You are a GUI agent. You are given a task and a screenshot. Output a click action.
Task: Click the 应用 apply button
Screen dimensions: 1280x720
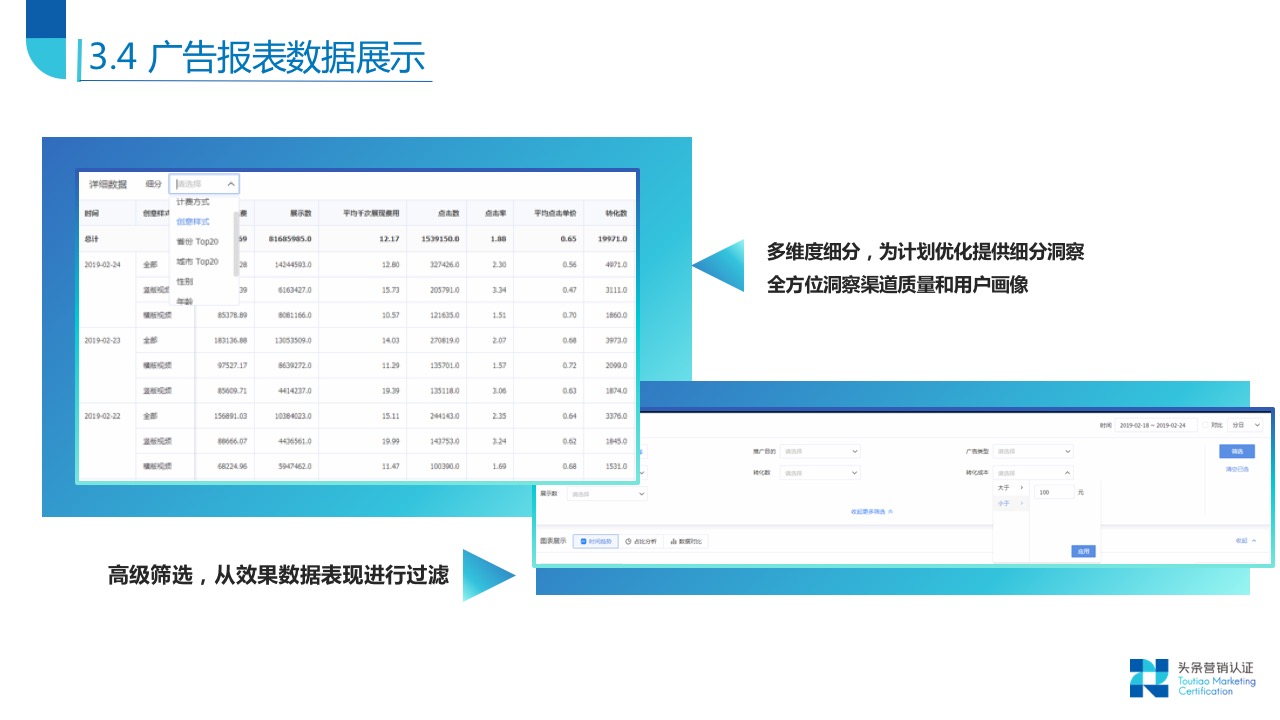tap(1082, 551)
